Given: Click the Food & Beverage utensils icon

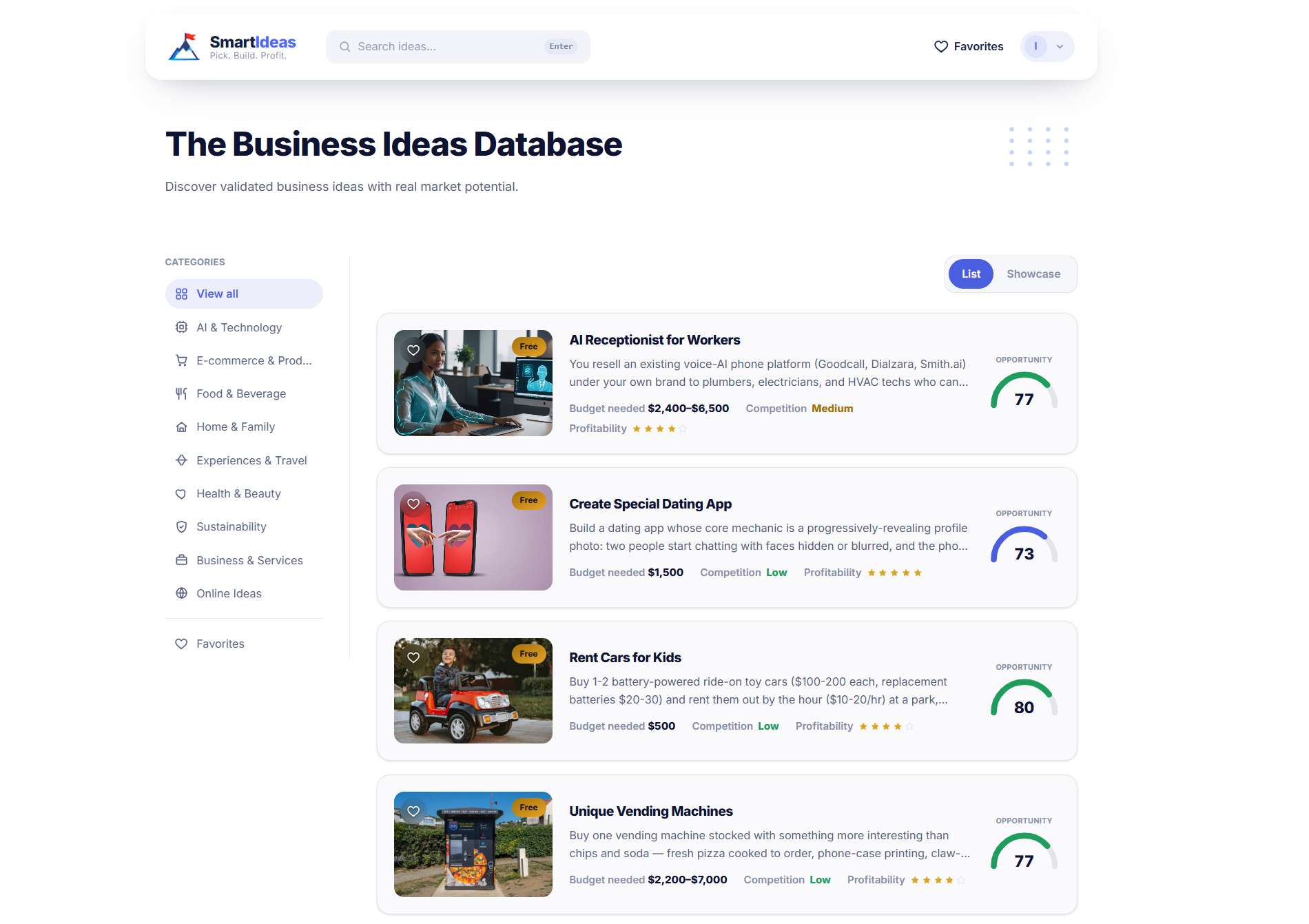Looking at the screenshot, I should point(181,393).
